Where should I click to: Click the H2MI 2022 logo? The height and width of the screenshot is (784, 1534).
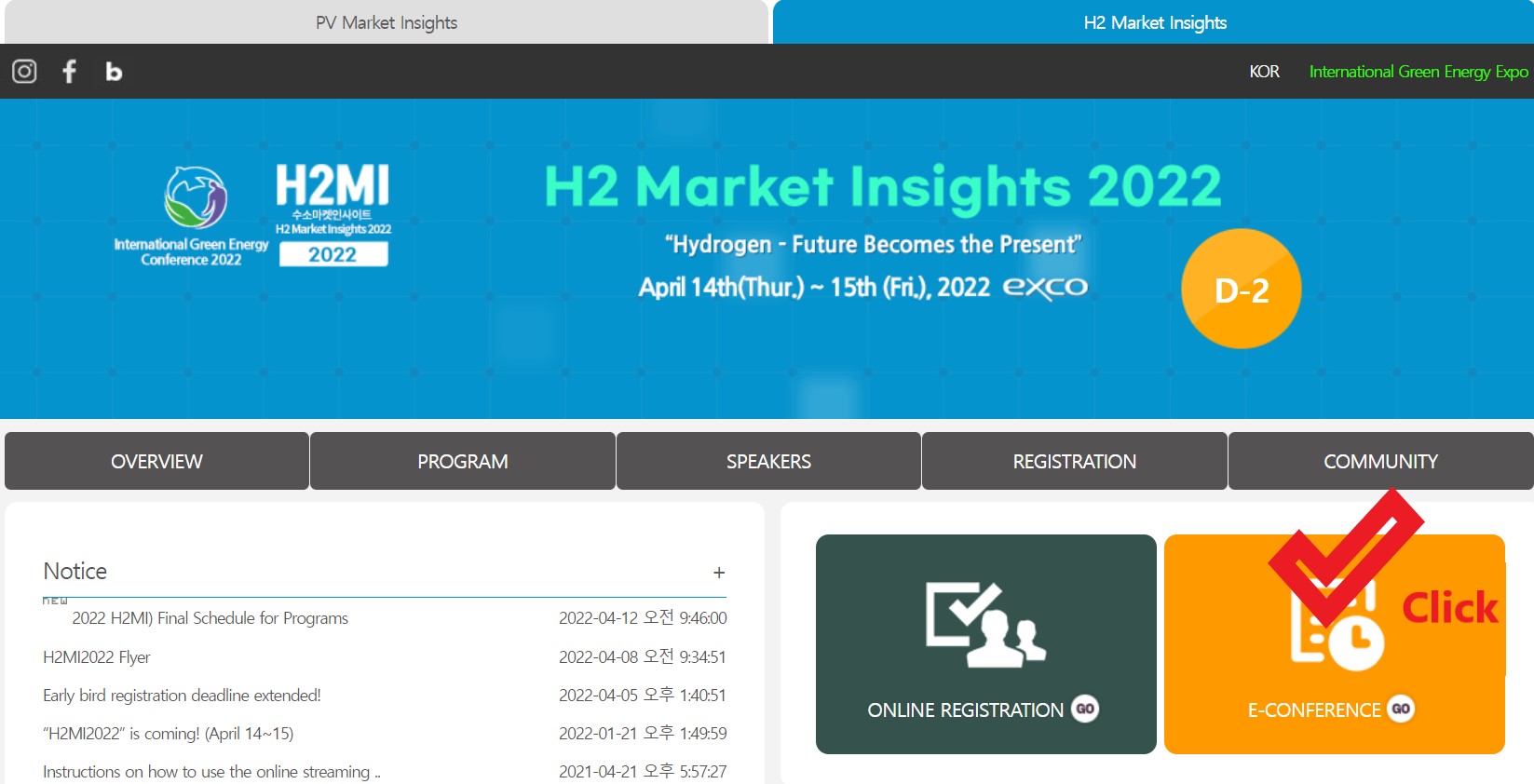point(333,214)
